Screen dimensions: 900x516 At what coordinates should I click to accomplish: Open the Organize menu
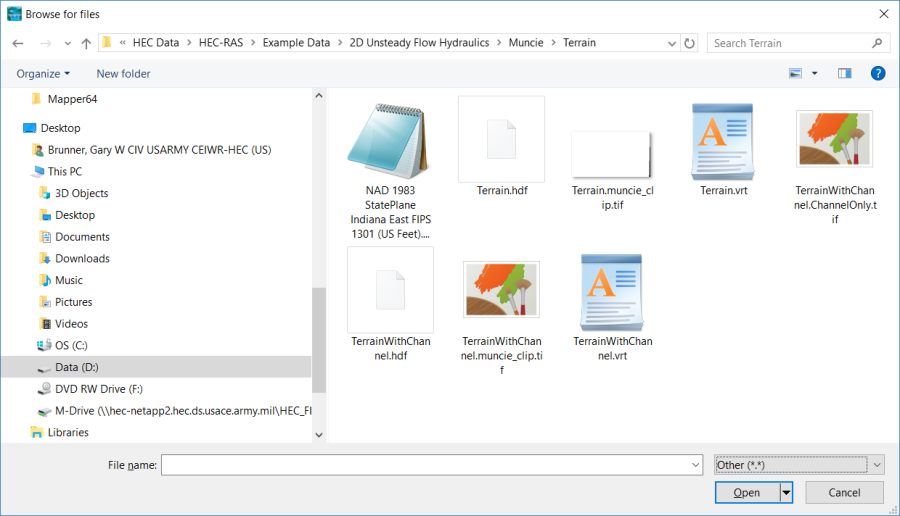pos(43,73)
